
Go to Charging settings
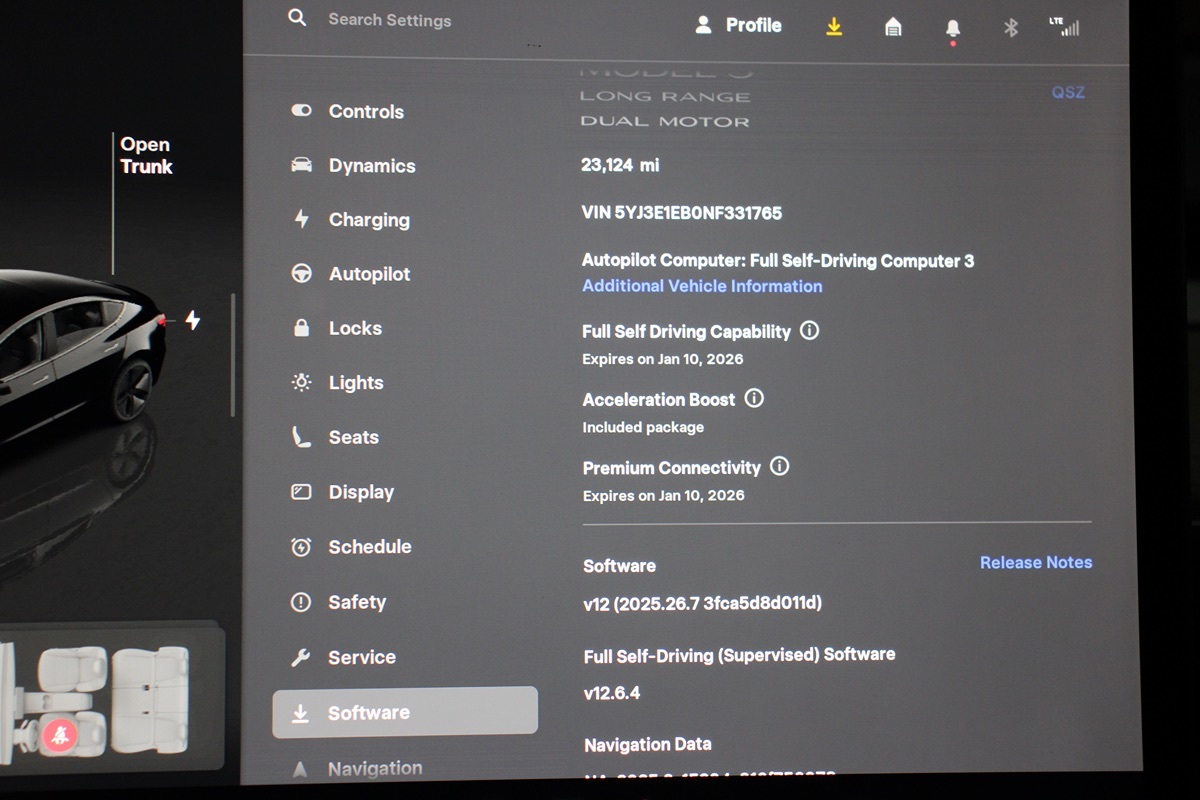(x=369, y=220)
